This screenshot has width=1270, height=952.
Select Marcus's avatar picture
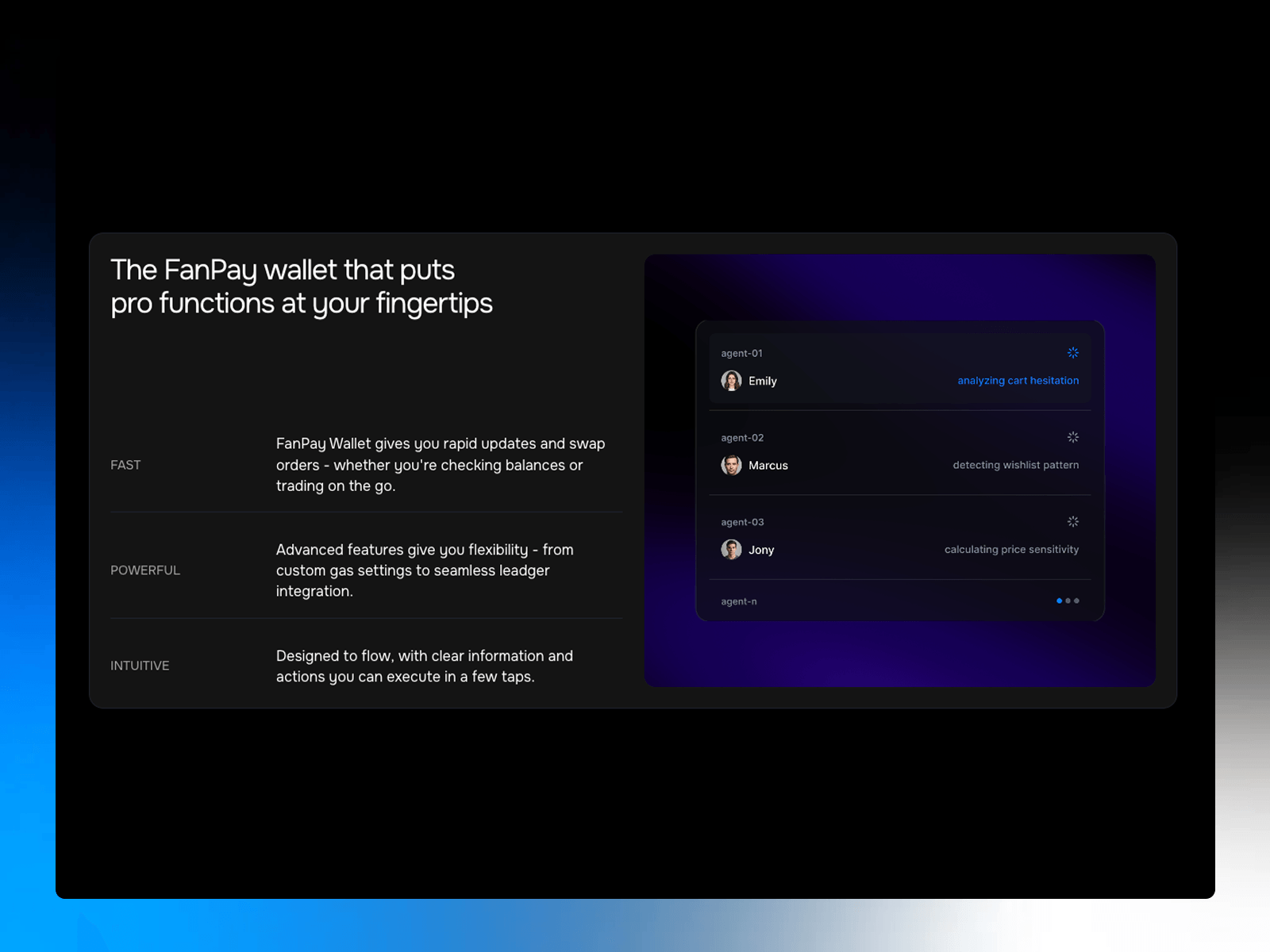[x=731, y=465]
